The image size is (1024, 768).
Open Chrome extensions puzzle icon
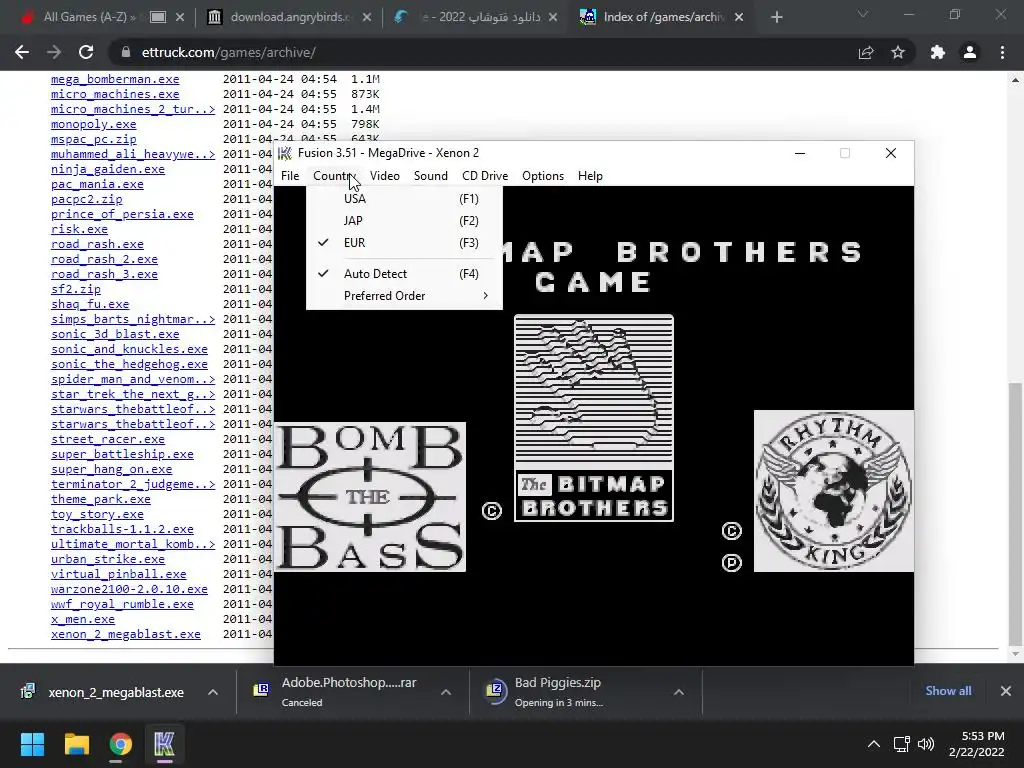(x=938, y=52)
